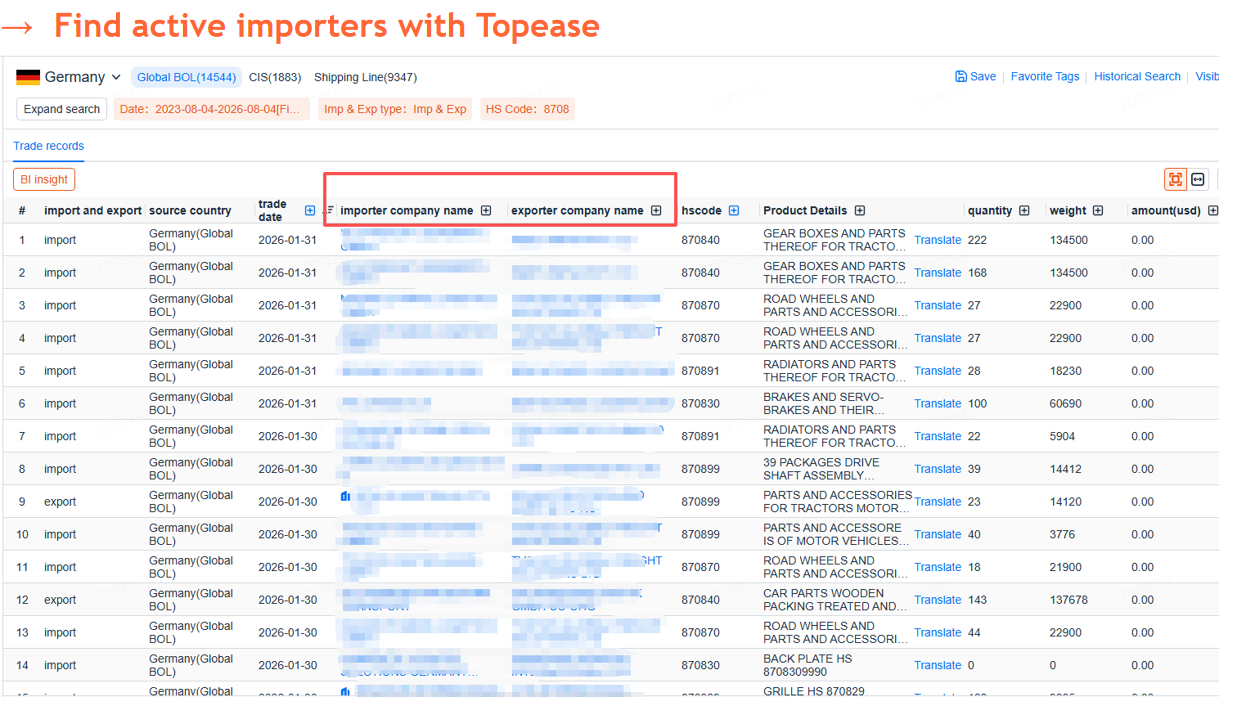Select the Global BOL(14544) tab
The height and width of the screenshot is (702, 1237).
(x=186, y=77)
